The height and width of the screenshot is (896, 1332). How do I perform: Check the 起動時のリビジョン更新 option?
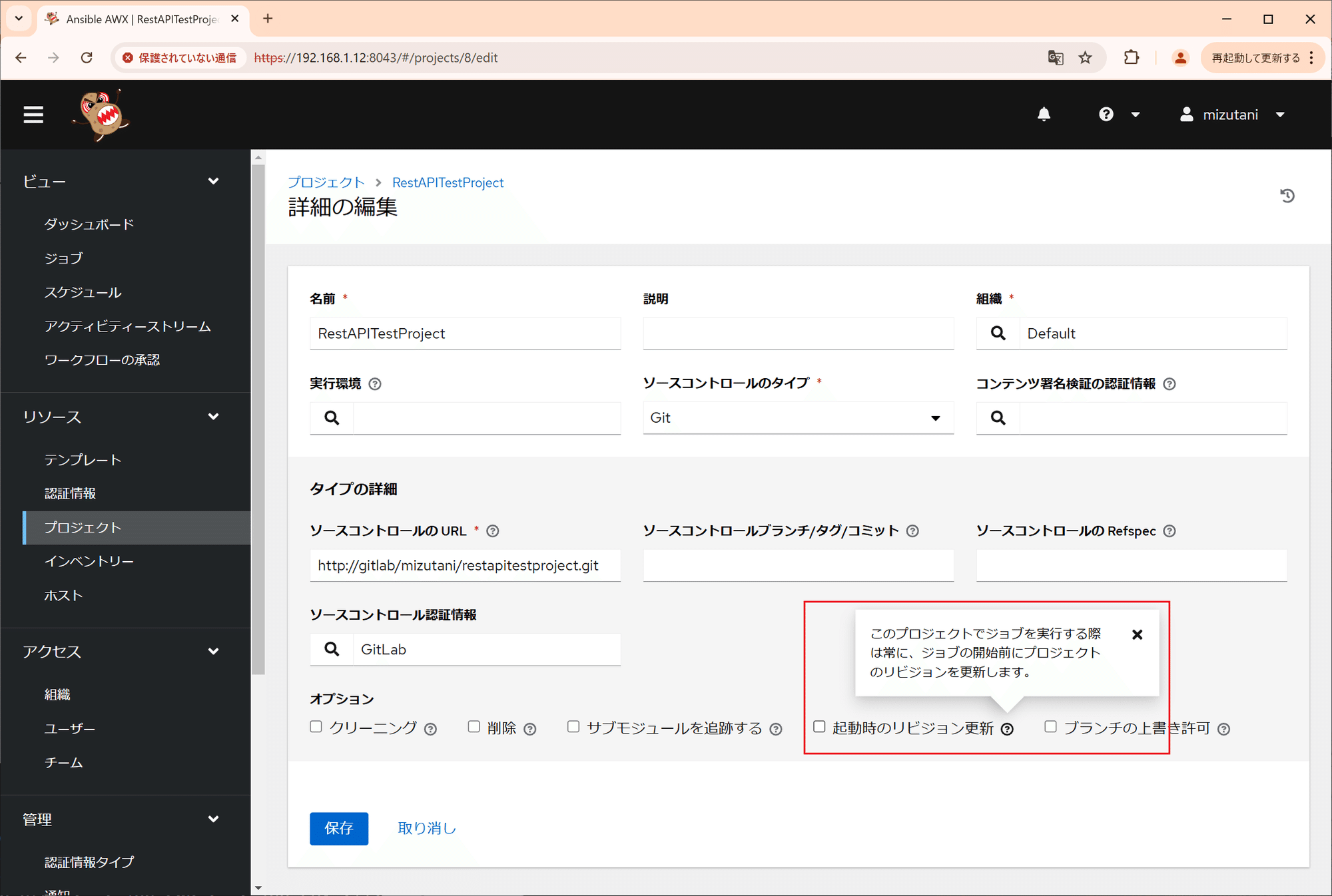(x=819, y=727)
